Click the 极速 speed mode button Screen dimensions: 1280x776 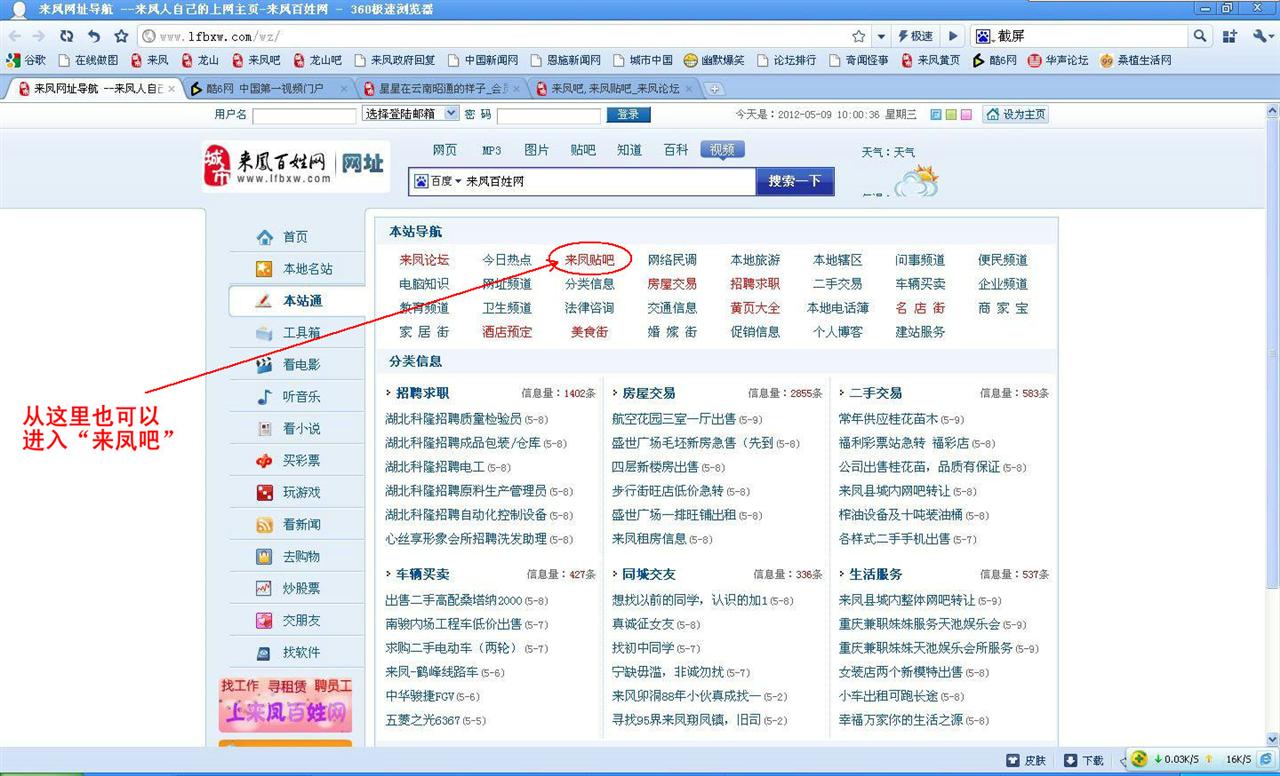click(x=915, y=36)
